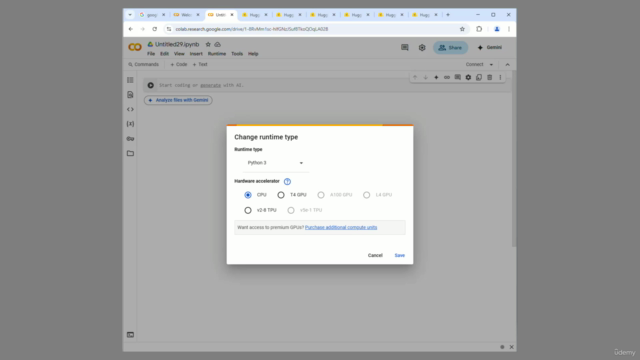Click the Gemini sparkle cell icon
Image resolution: width=640 pixels, height=360 pixels.
pos(436,78)
